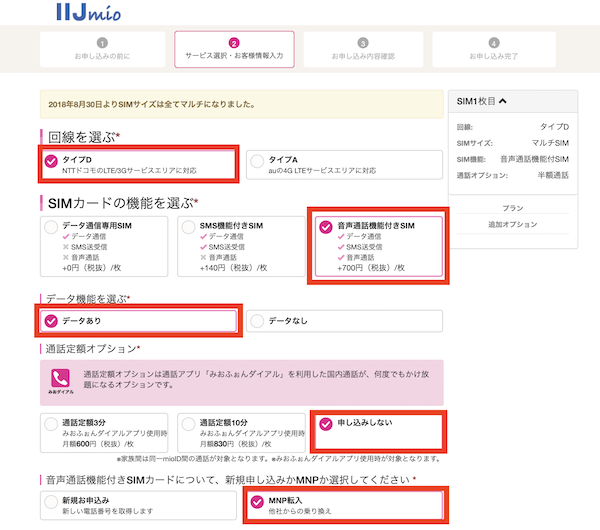Select the タイプA au line option

click(x=344, y=165)
